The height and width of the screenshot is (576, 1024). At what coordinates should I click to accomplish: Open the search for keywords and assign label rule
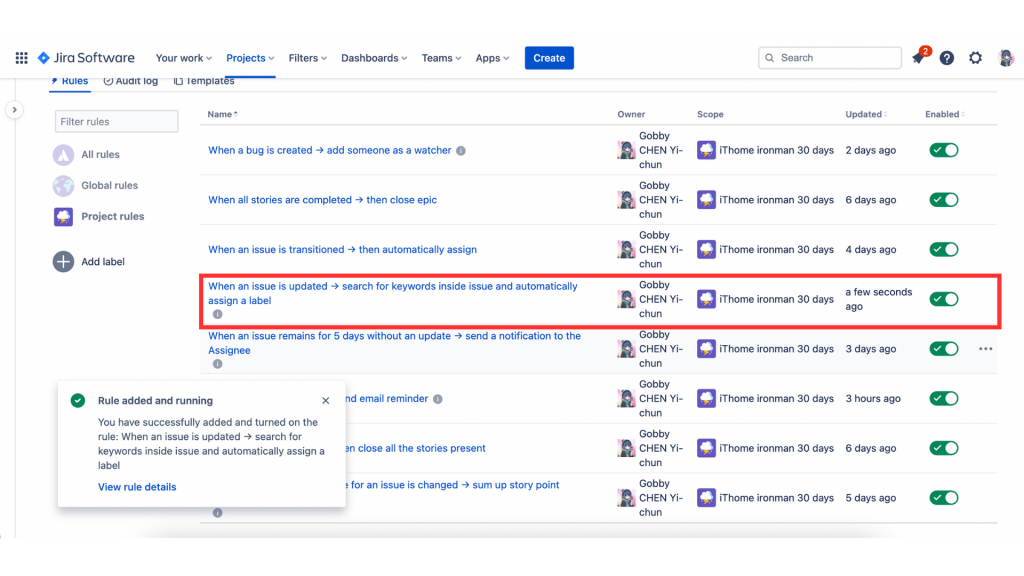click(392, 293)
